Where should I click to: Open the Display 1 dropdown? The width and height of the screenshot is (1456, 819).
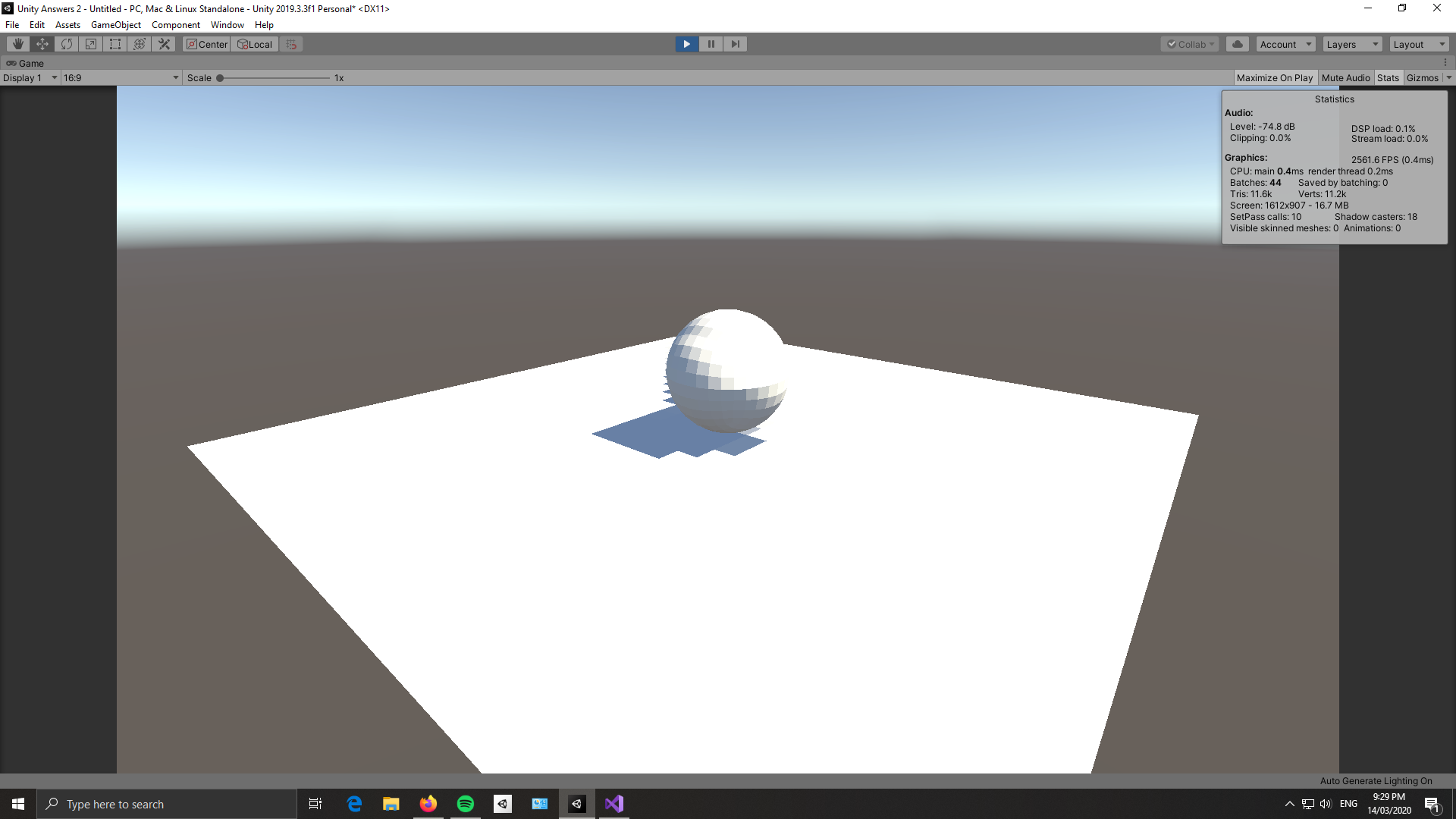pos(29,77)
